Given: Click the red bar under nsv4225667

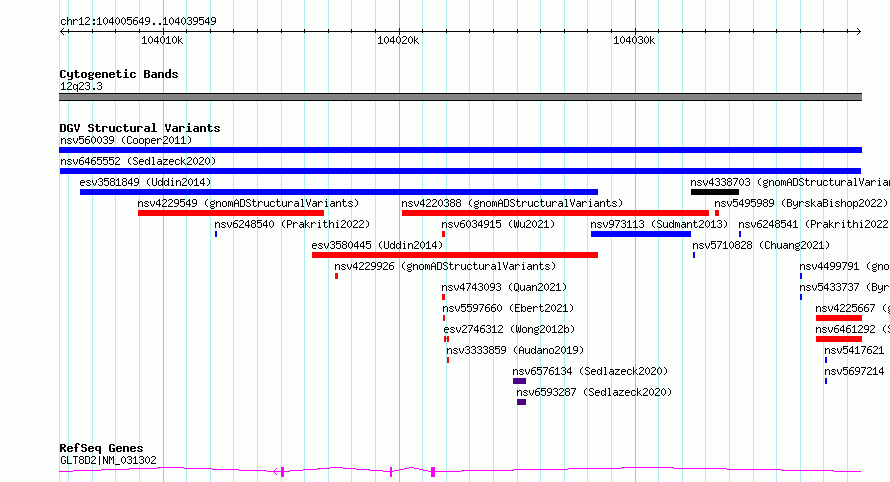Looking at the screenshot, I should pyautogui.click(x=839, y=318).
